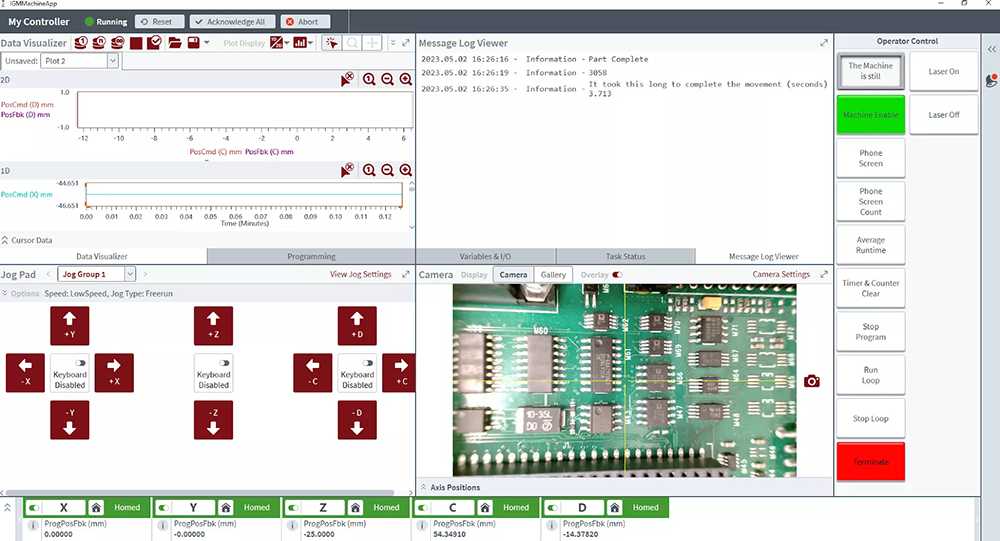Click the red stop square in Data Visualizer

tap(135, 43)
